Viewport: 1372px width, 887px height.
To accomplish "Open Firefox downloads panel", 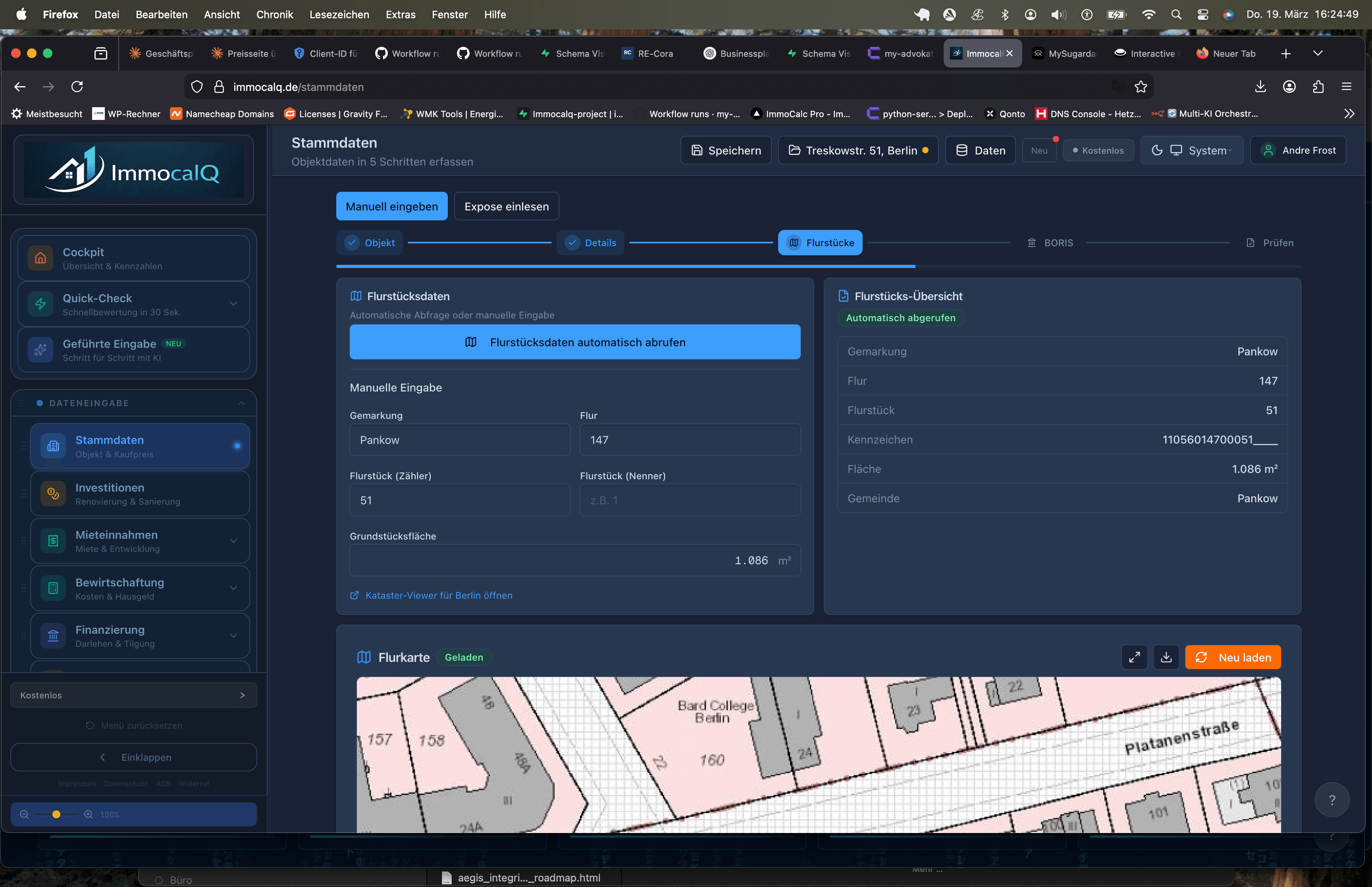I will tap(1260, 87).
